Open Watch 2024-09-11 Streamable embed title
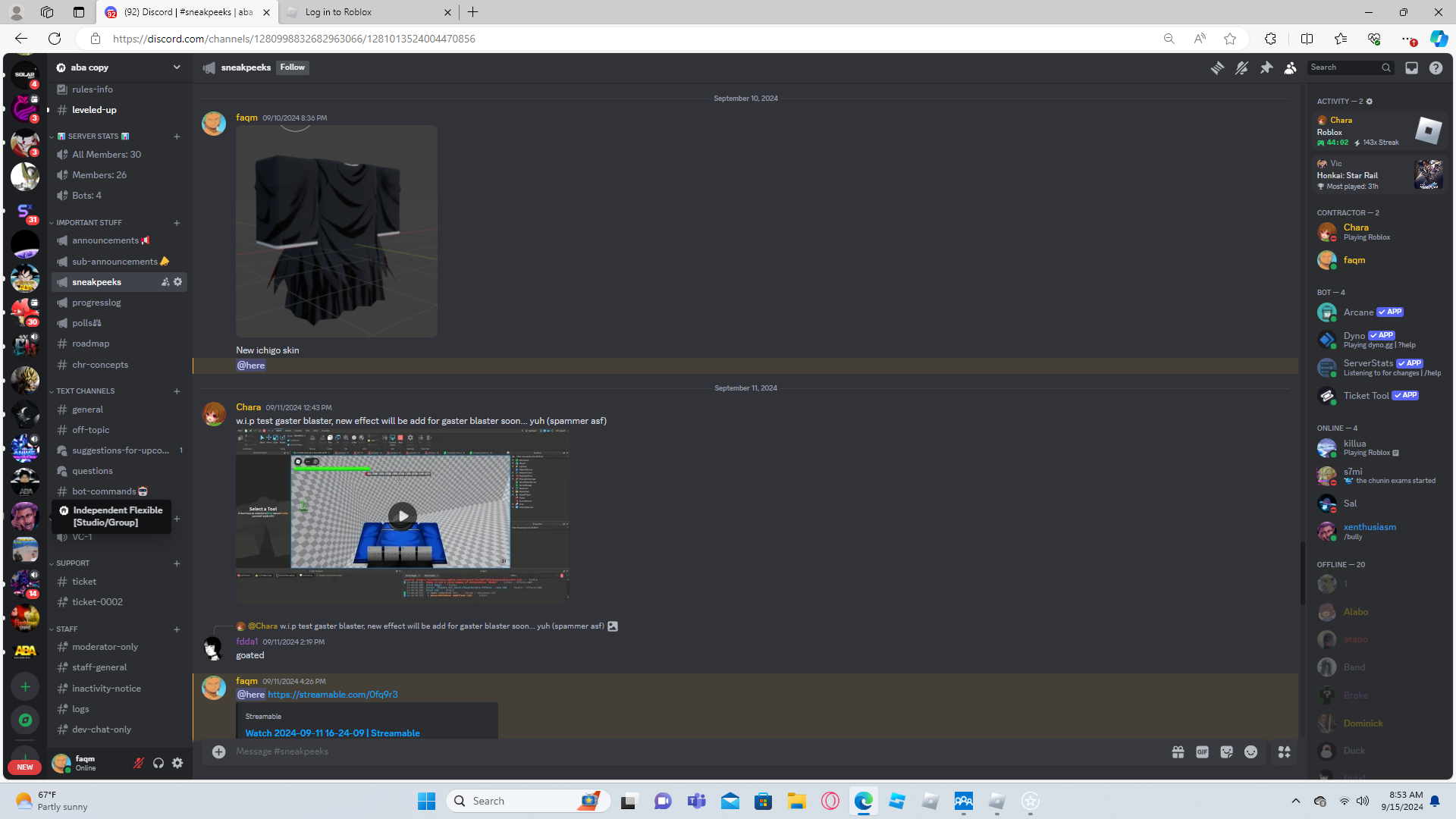 pyautogui.click(x=332, y=733)
